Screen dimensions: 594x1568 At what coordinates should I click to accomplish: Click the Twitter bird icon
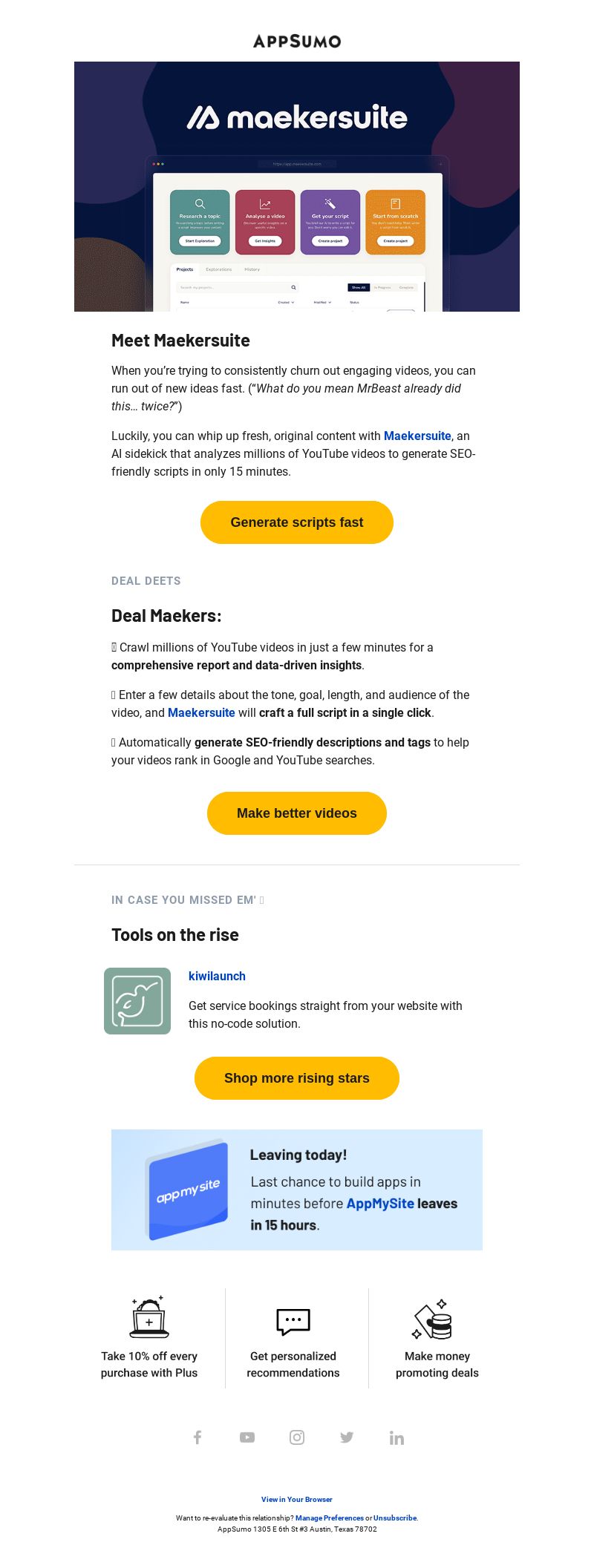click(x=347, y=1437)
